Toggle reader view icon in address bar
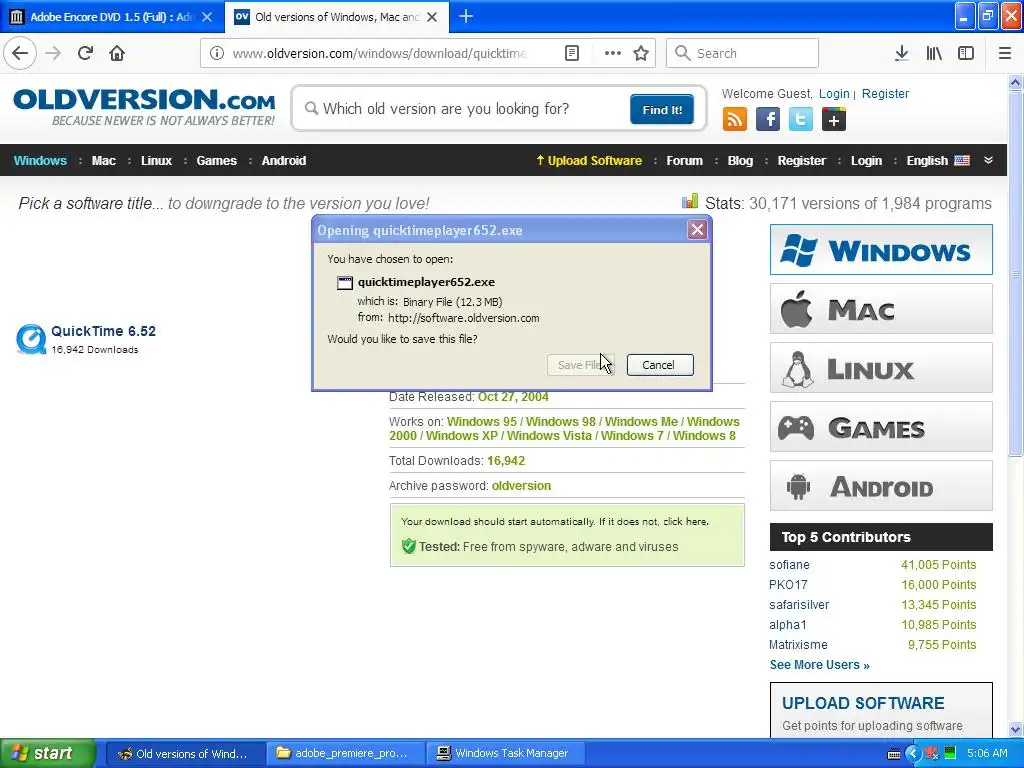This screenshot has width=1024, height=768. 572,53
